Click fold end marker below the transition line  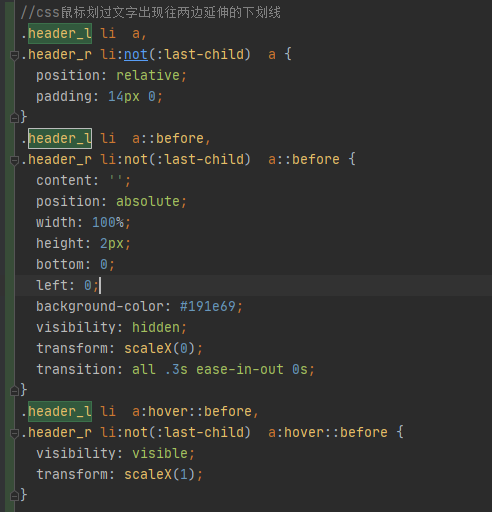[x=14, y=390]
